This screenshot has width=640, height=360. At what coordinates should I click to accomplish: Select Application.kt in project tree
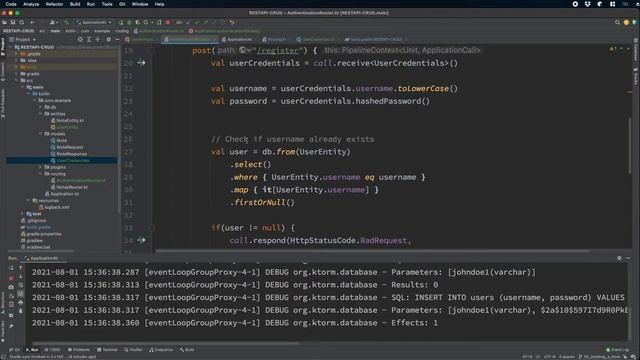(62, 194)
